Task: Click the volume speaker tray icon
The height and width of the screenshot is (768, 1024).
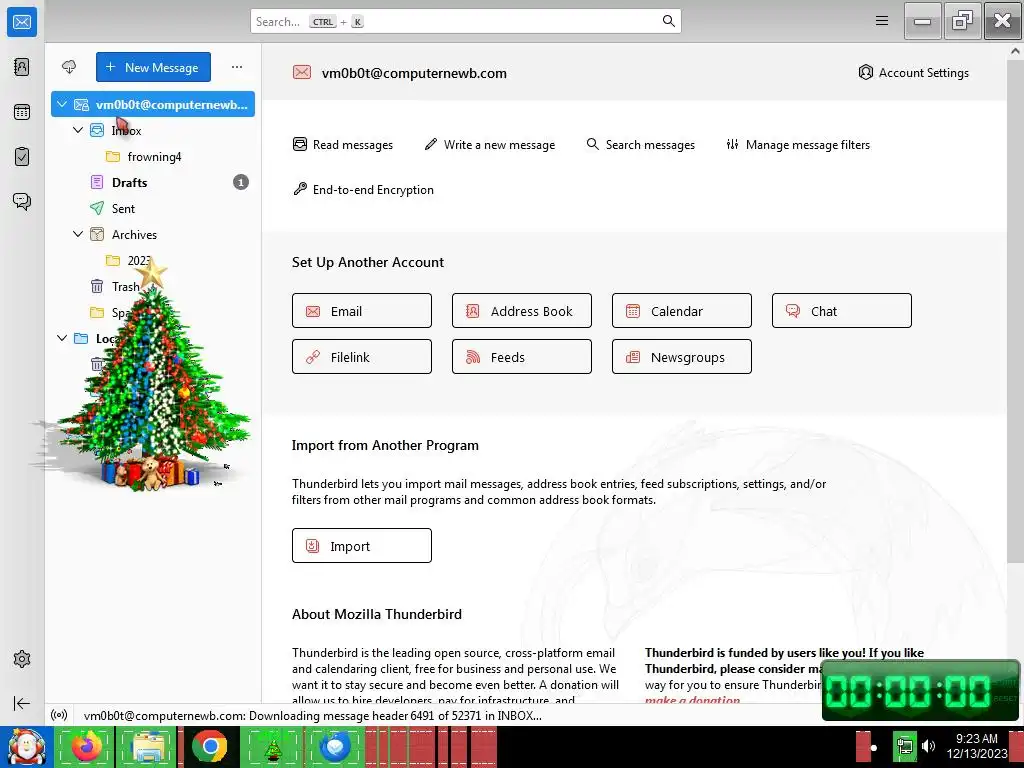Action: click(x=928, y=746)
